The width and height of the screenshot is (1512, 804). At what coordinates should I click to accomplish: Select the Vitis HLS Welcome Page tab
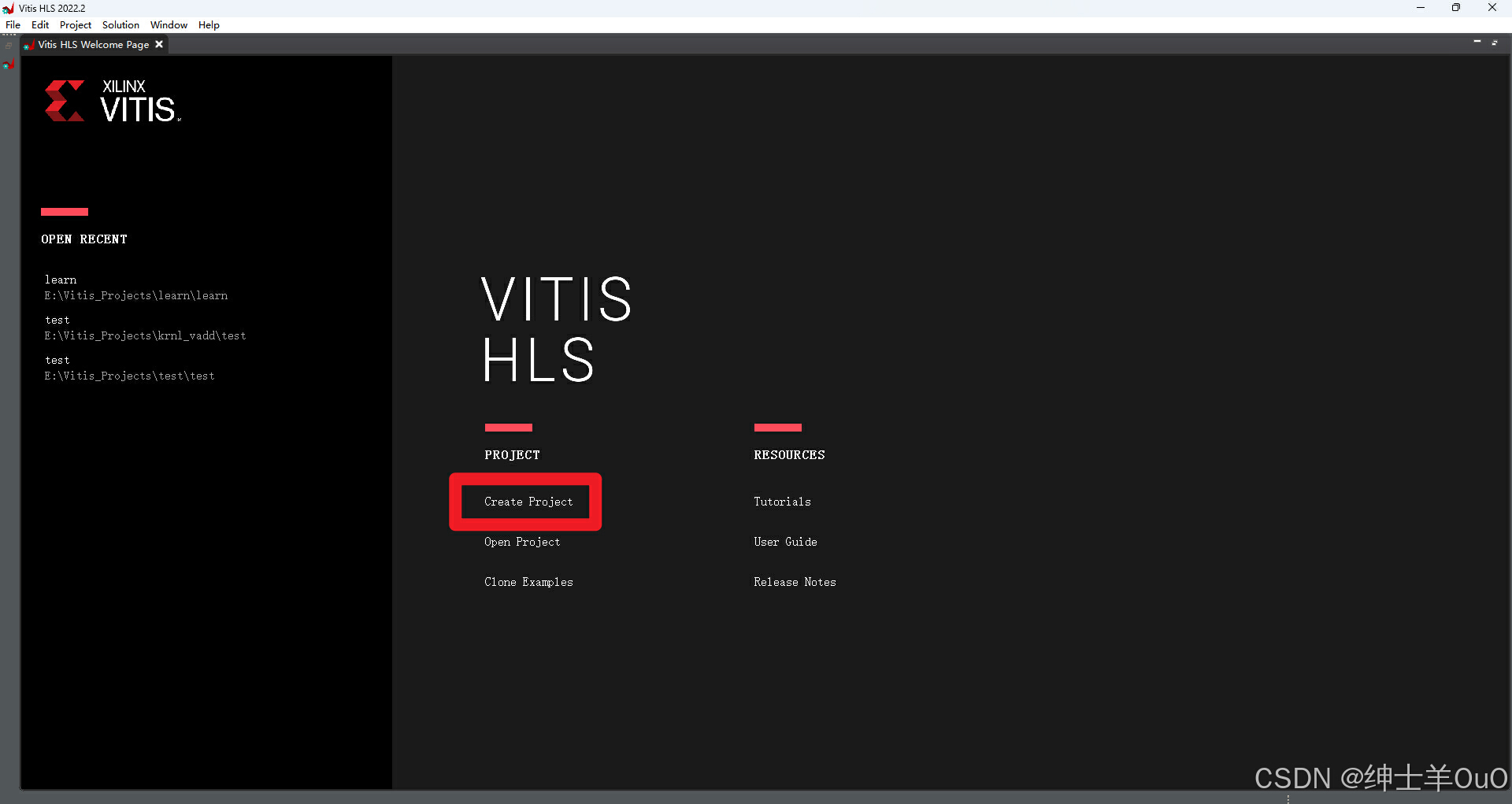(93, 45)
